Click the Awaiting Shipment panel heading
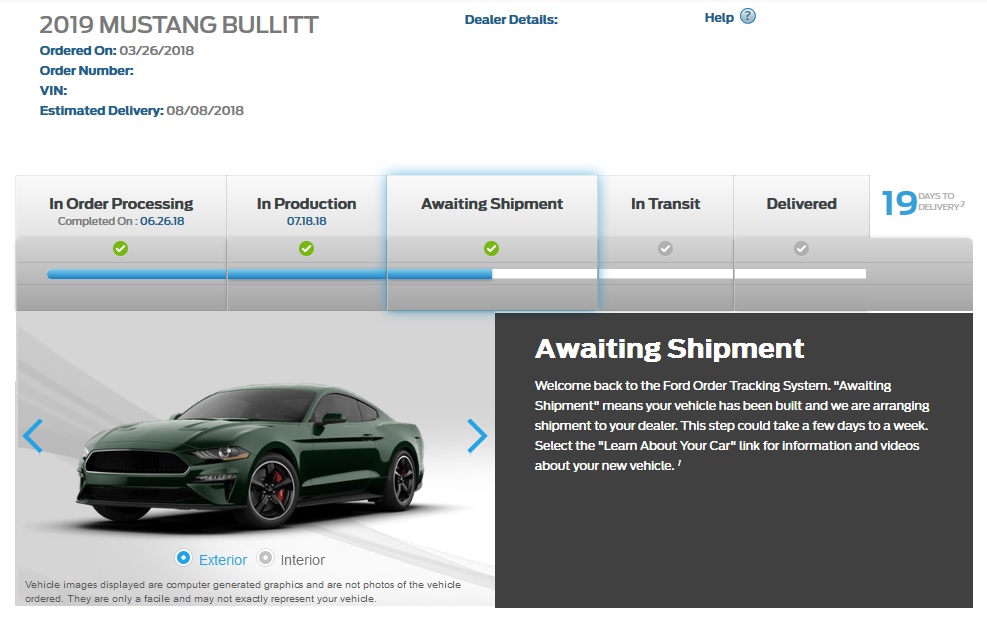Screen dimensions: 987x617 [670, 349]
